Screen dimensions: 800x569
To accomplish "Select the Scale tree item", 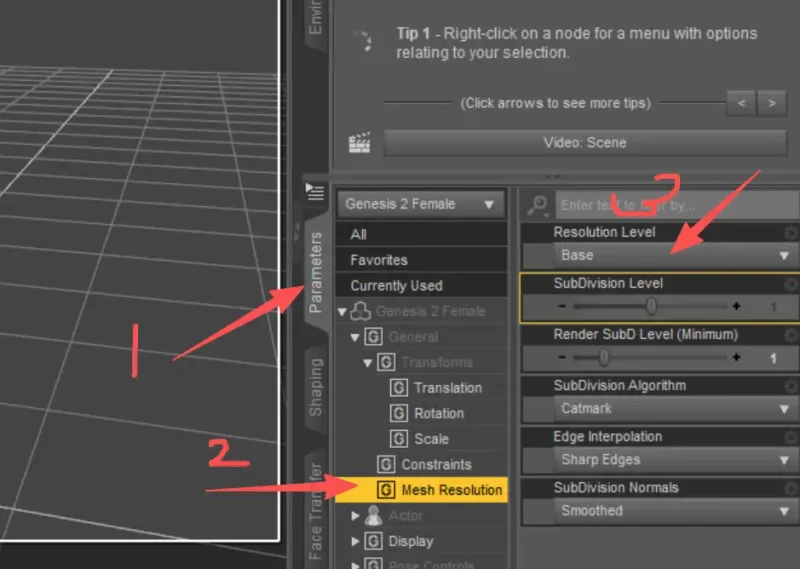I will click(431, 439).
